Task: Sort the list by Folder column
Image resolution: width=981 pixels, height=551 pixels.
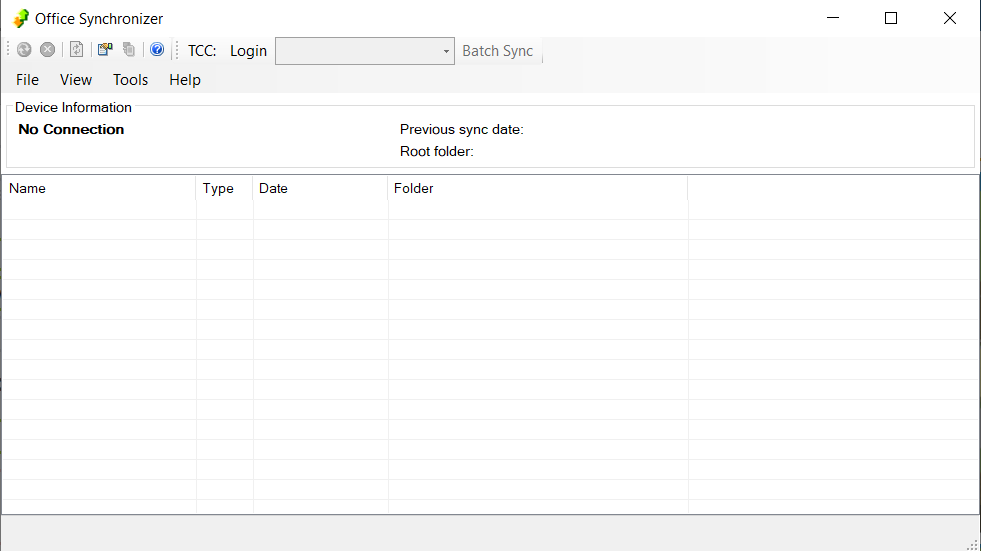Action: tap(538, 188)
